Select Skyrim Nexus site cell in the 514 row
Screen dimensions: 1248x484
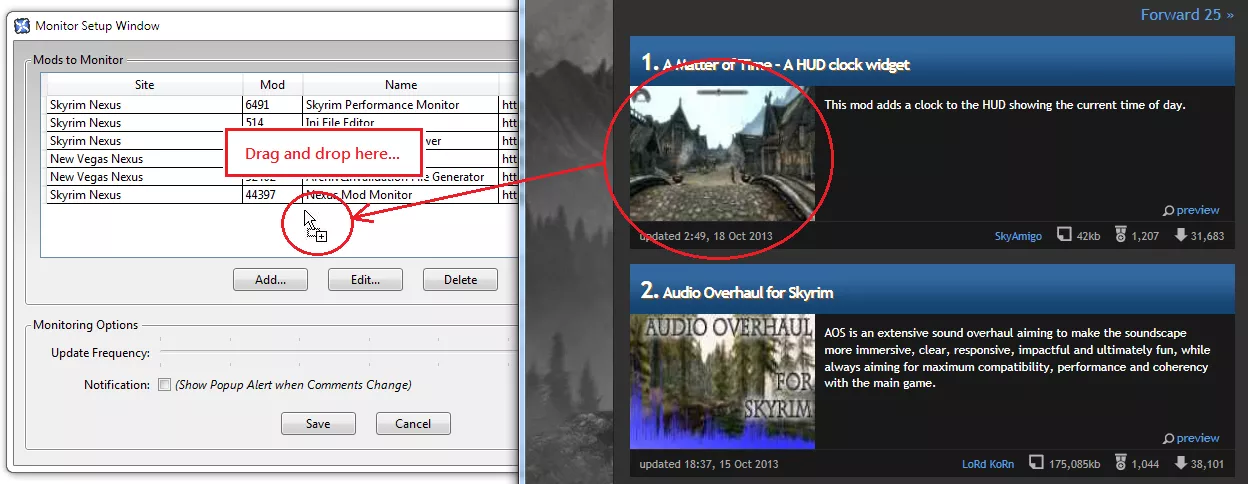tap(145, 123)
